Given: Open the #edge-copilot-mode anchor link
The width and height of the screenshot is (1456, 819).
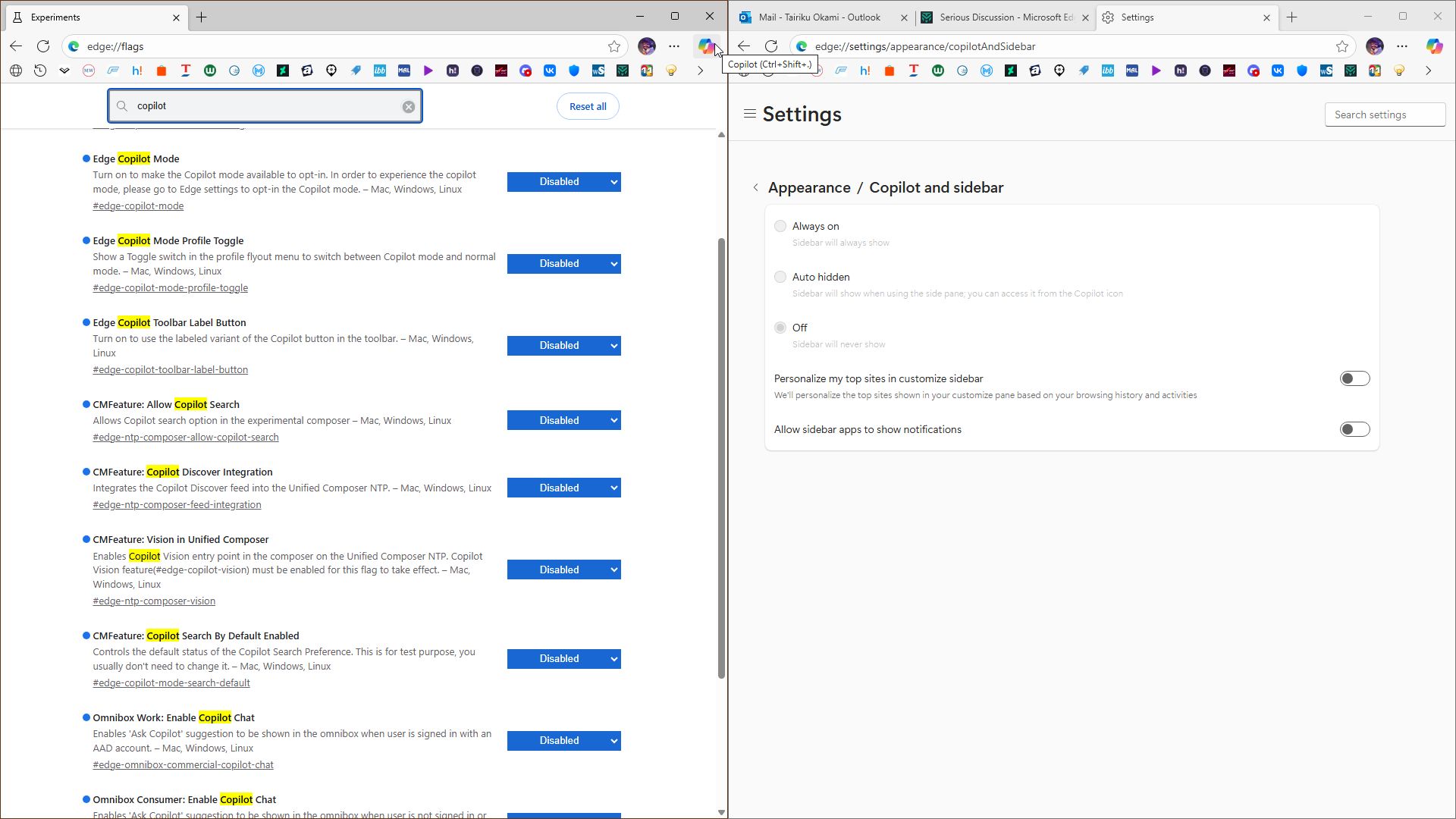Looking at the screenshot, I should coord(138,206).
